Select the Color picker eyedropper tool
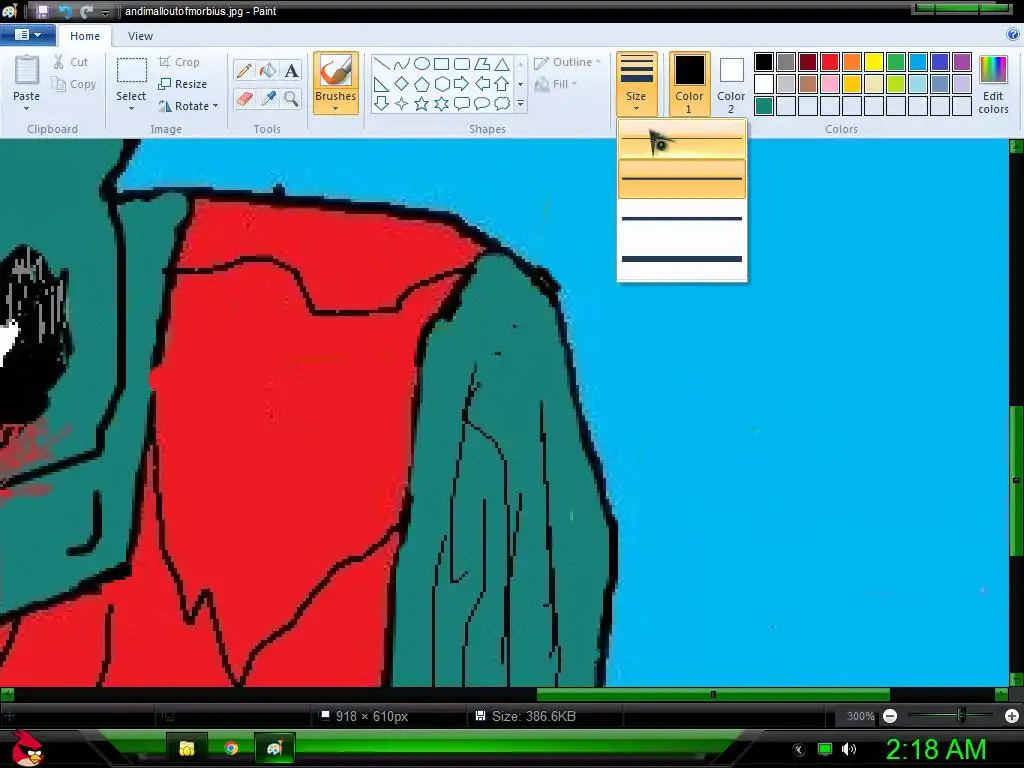The height and width of the screenshot is (768, 1024). 268,99
